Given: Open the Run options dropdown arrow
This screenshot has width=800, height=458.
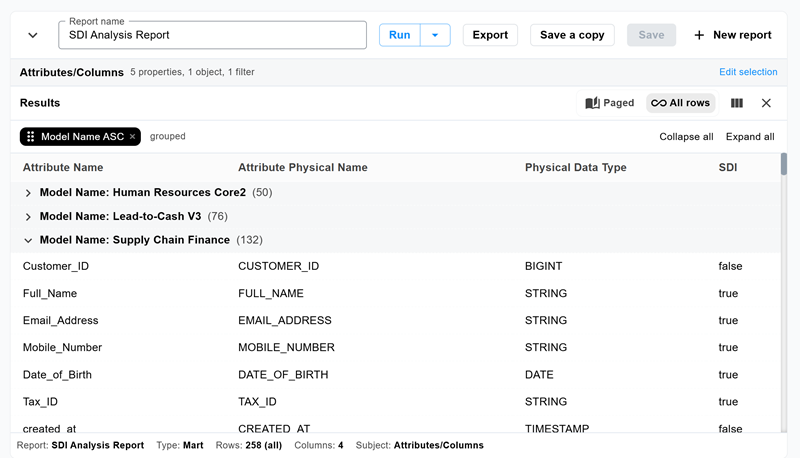Looking at the screenshot, I should coord(435,35).
